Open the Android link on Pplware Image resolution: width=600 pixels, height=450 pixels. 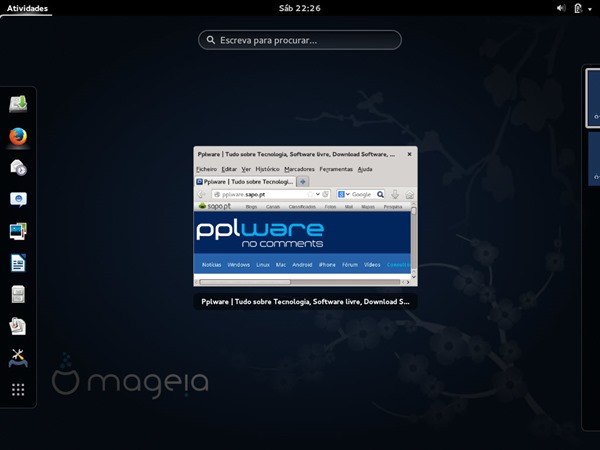[x=302, y=265]
